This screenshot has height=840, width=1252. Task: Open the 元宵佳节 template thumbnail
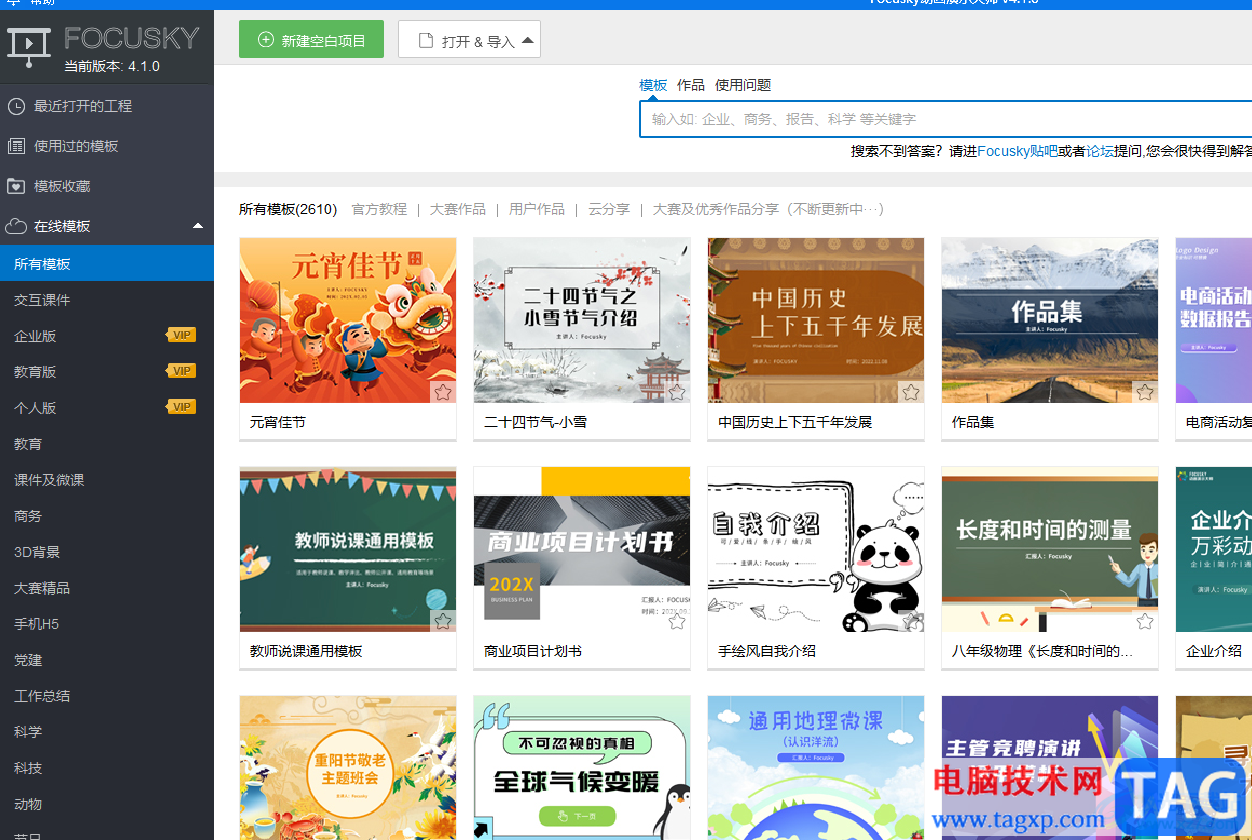coord(348,320)
